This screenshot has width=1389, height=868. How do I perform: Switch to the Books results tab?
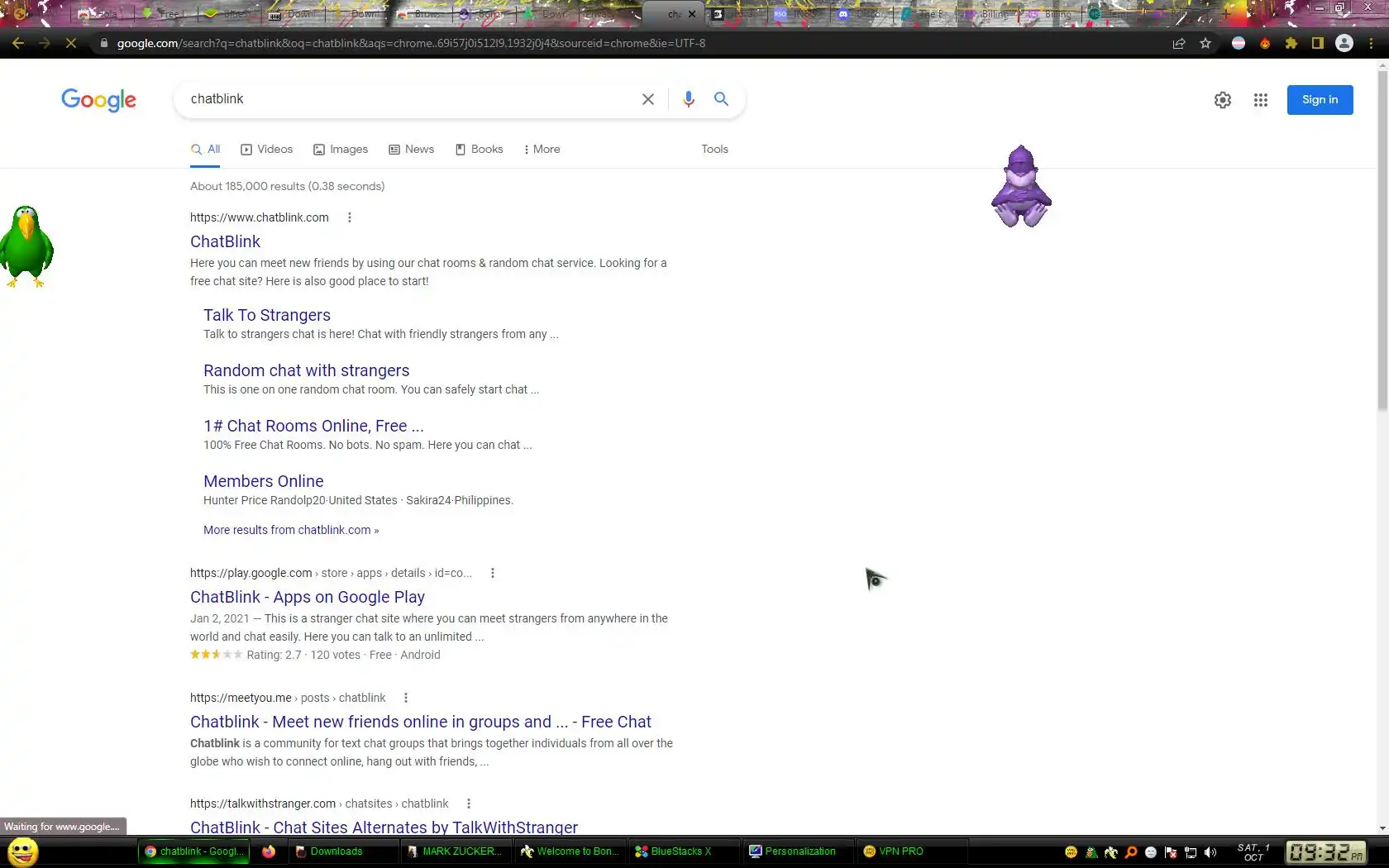479,149
